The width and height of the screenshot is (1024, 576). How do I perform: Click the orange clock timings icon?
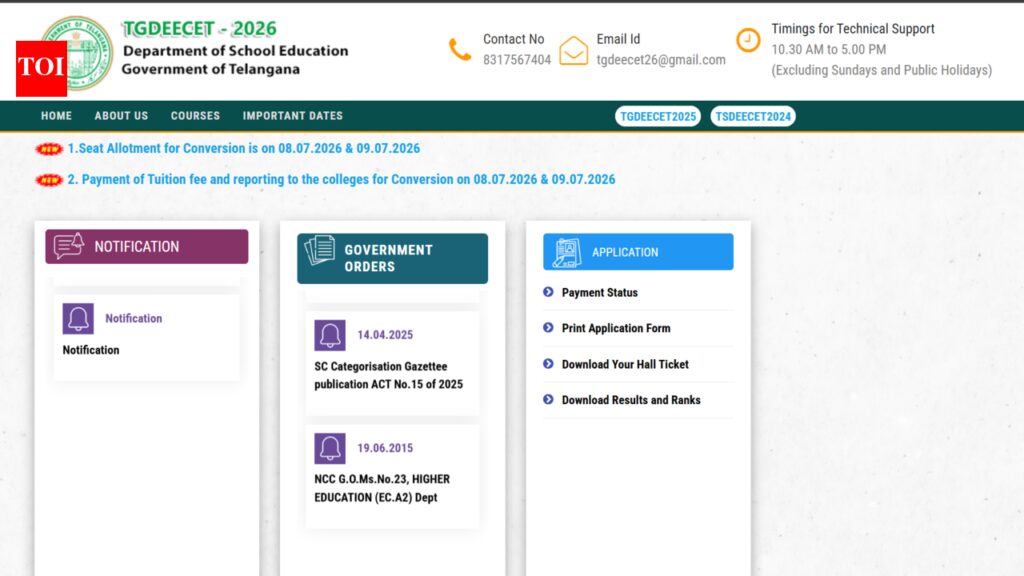(x=748, y=40)
